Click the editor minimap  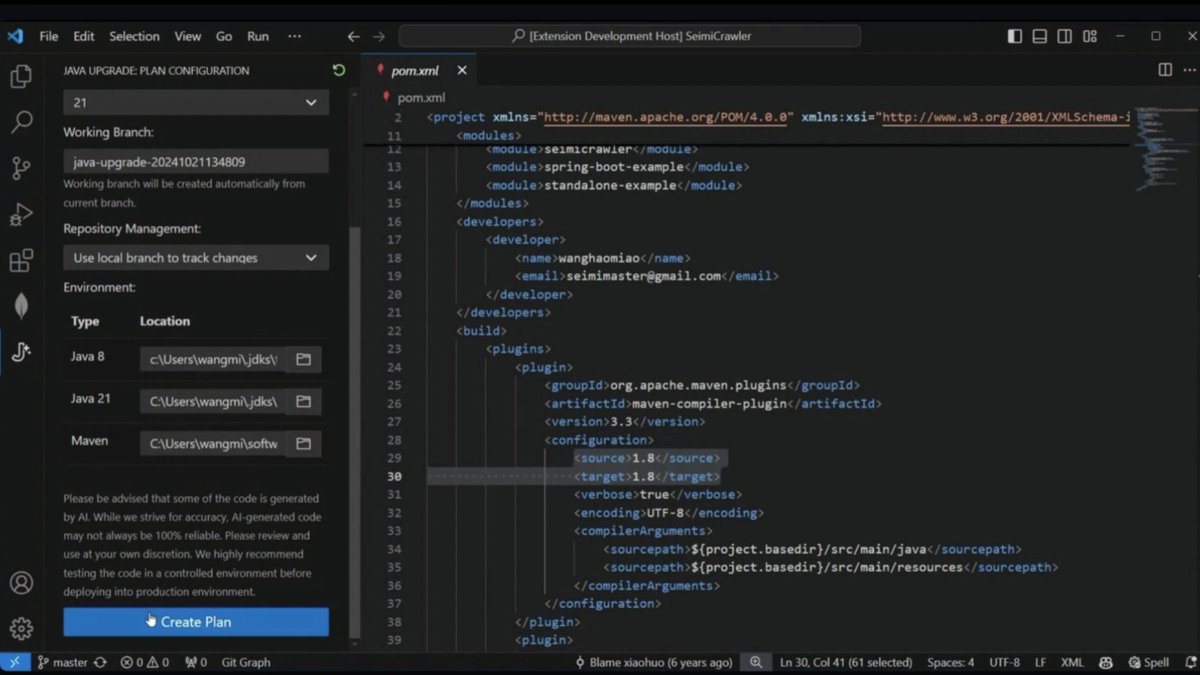click(1163, 150)
